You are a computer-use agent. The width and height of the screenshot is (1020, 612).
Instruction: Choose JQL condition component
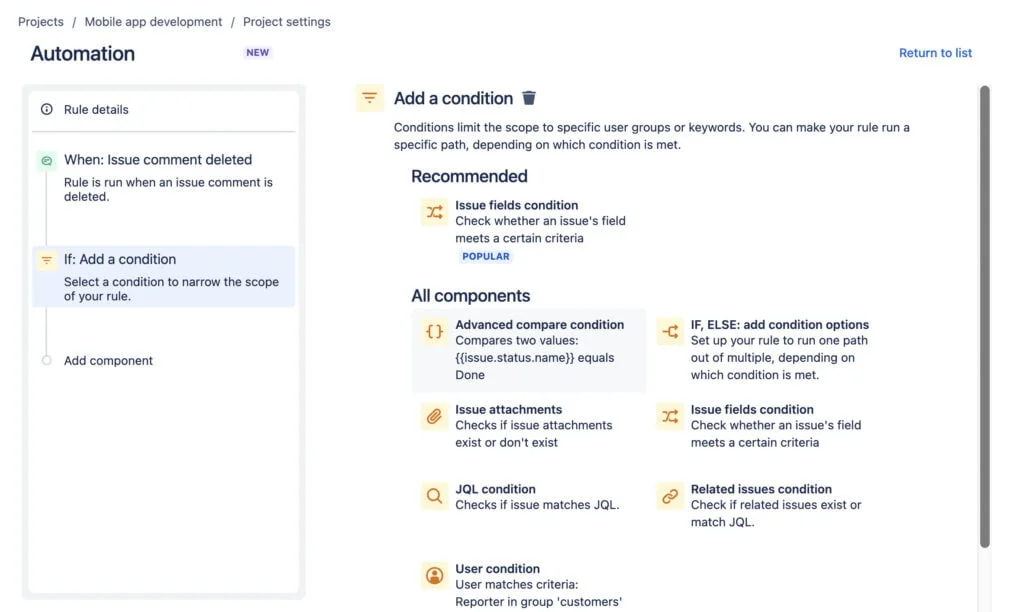[529, 497]
